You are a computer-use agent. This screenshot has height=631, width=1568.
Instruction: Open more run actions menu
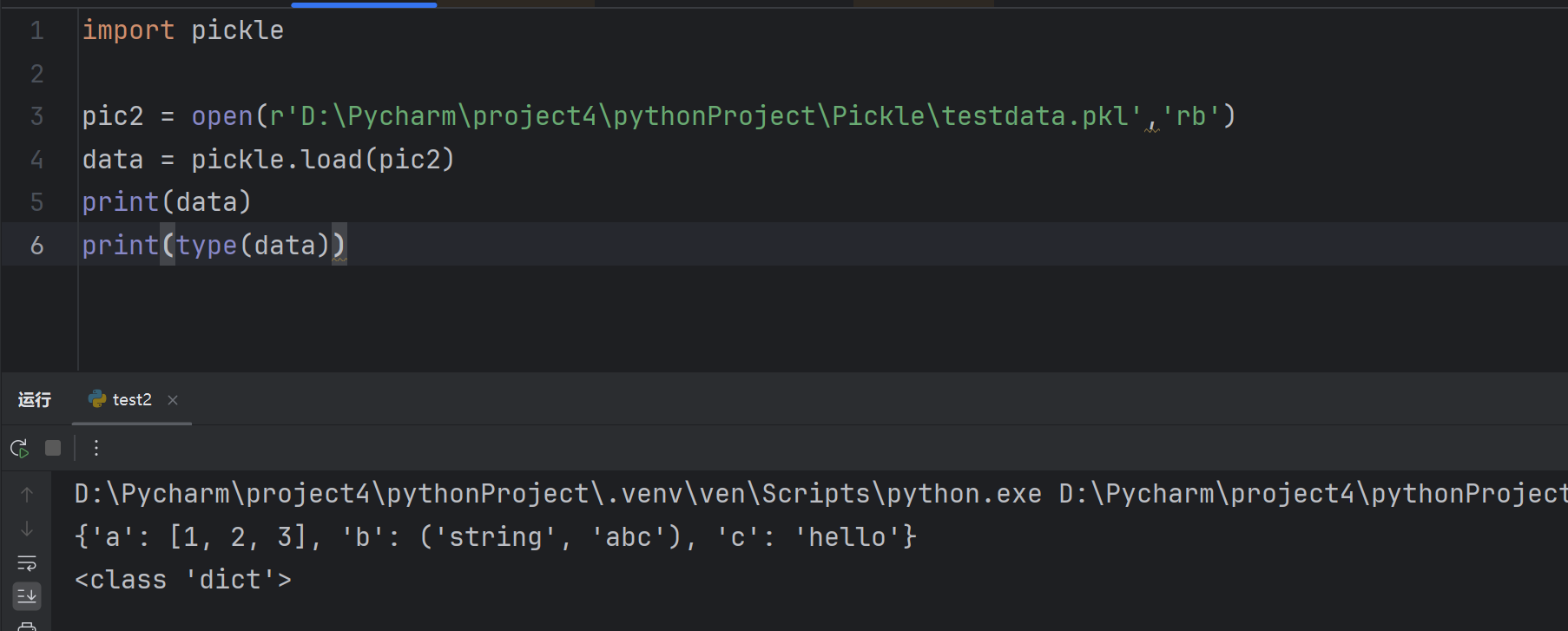click(x=96, y=448)
